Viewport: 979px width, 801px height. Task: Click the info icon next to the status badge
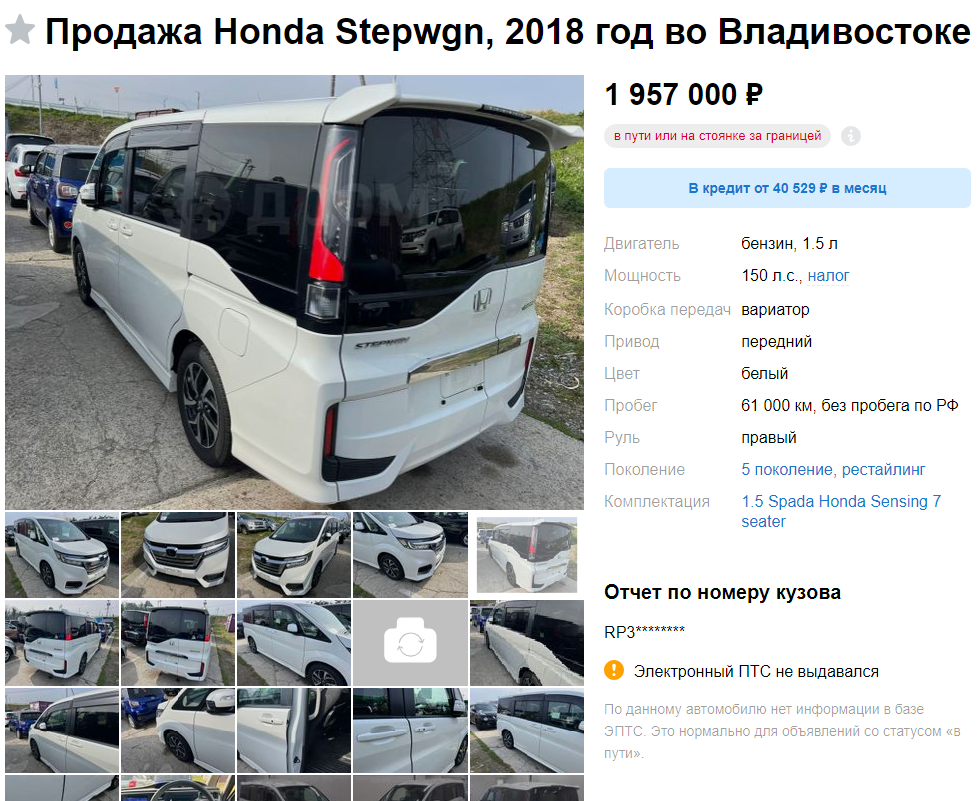(x=850, y=135)
